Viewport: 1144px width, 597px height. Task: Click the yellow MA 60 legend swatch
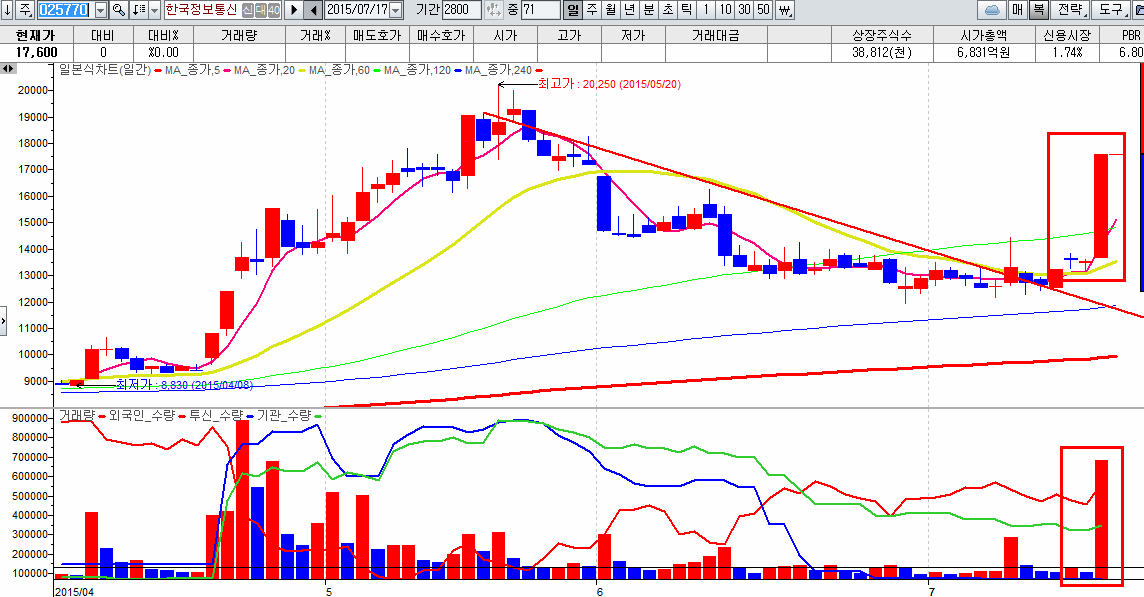tap(301, 70)
